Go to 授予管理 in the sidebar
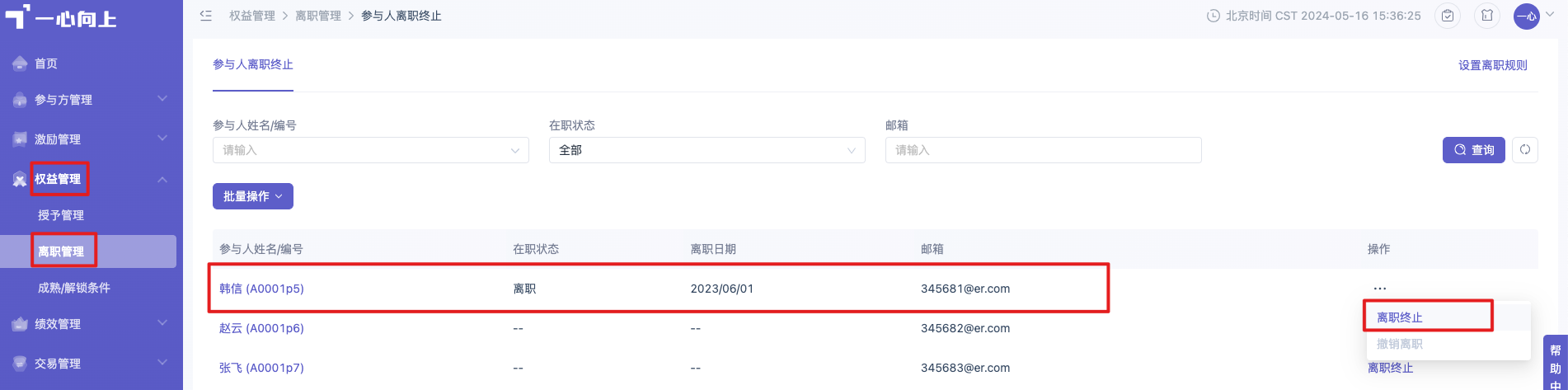The height and width of the screenshot is (390, 1568). [x=61, y=215]
